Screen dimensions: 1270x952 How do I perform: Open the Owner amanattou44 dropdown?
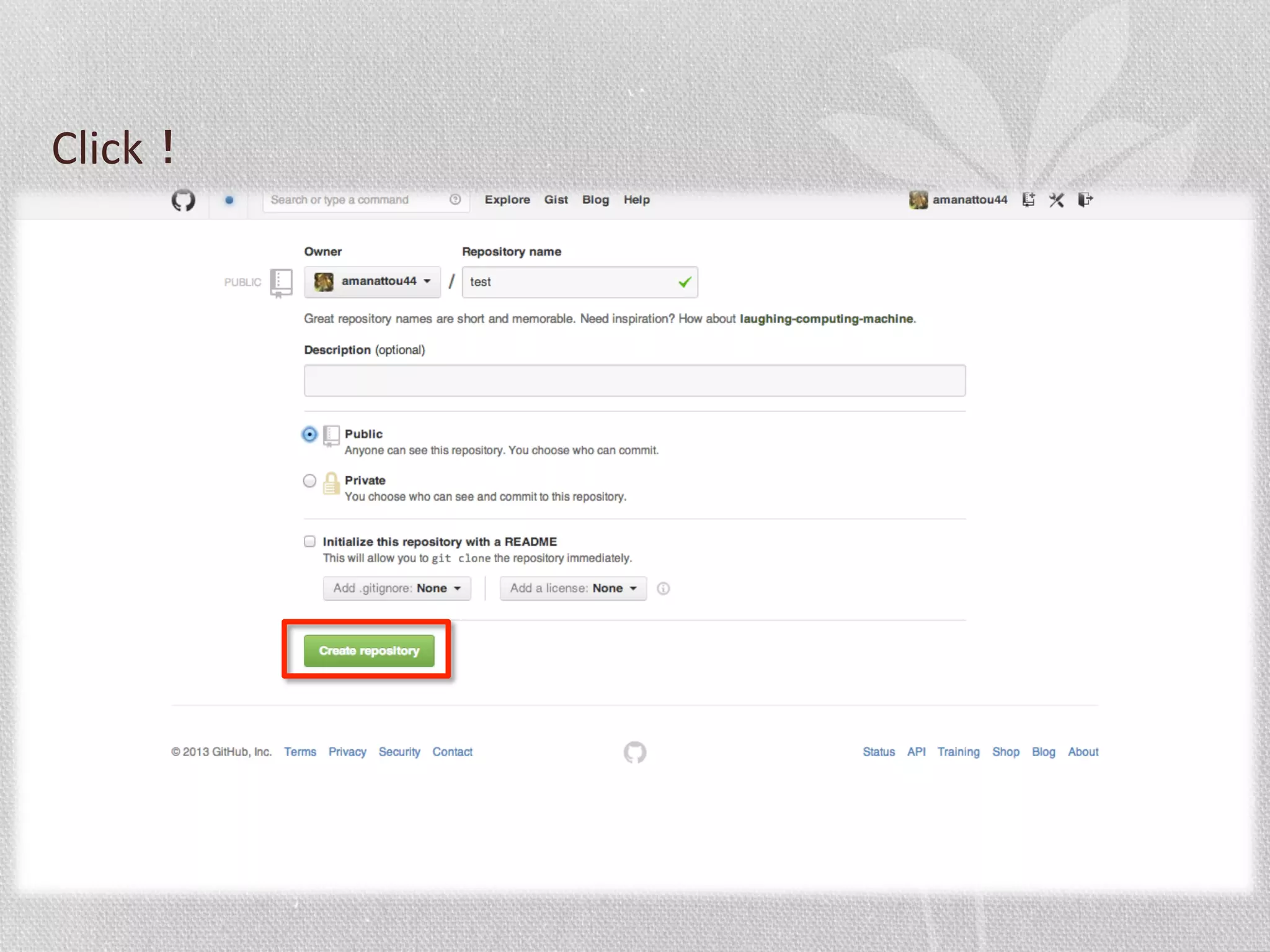tap(372, 282)
